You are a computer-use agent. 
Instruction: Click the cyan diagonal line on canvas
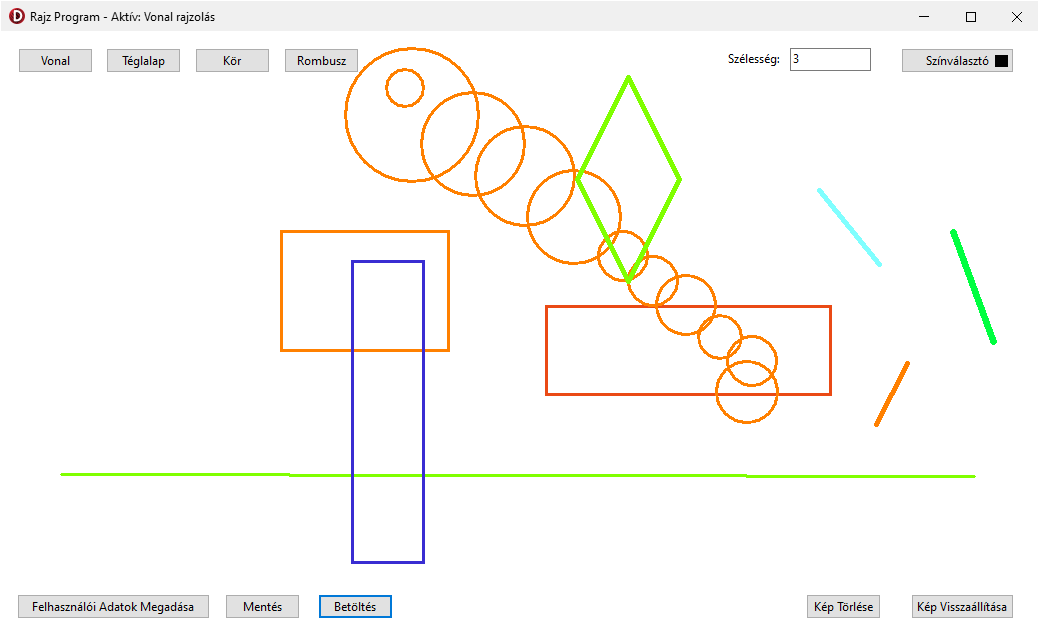pos(850,227)
